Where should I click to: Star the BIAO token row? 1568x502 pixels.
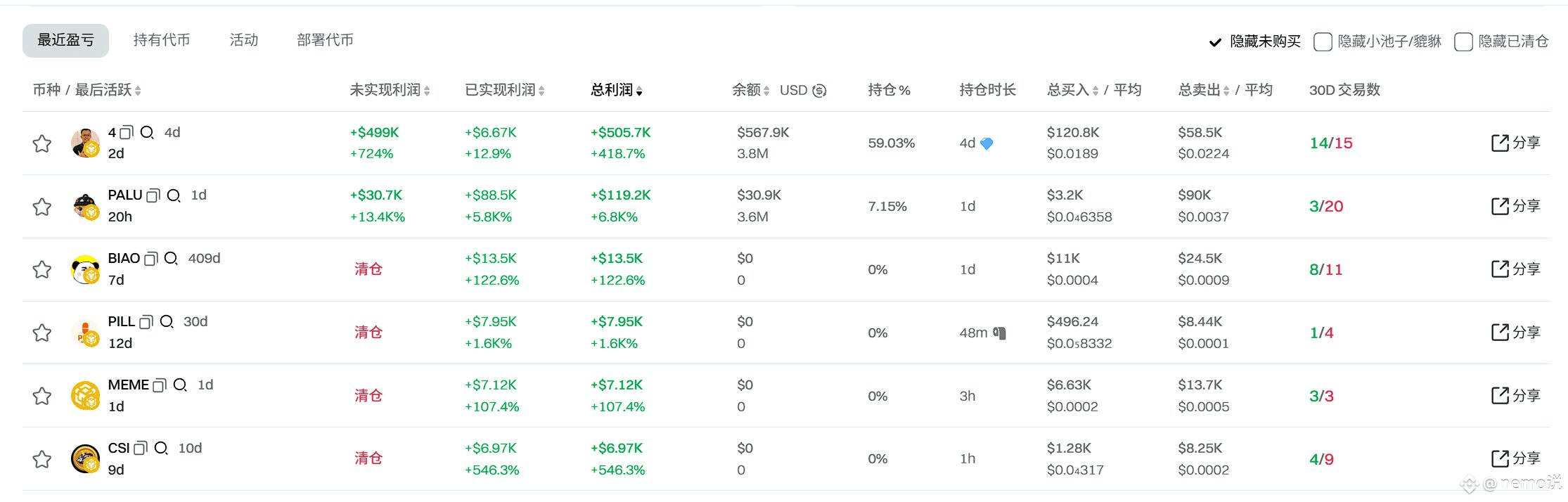[42, 270]
